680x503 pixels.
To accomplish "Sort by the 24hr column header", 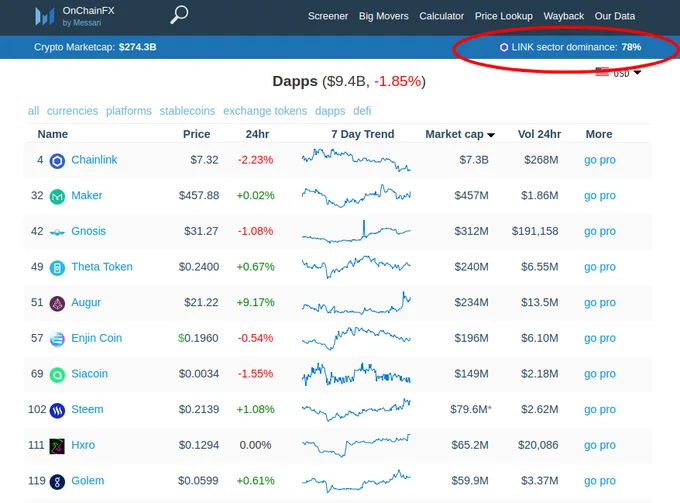I will pyautogui.click(x=257, y=134).
